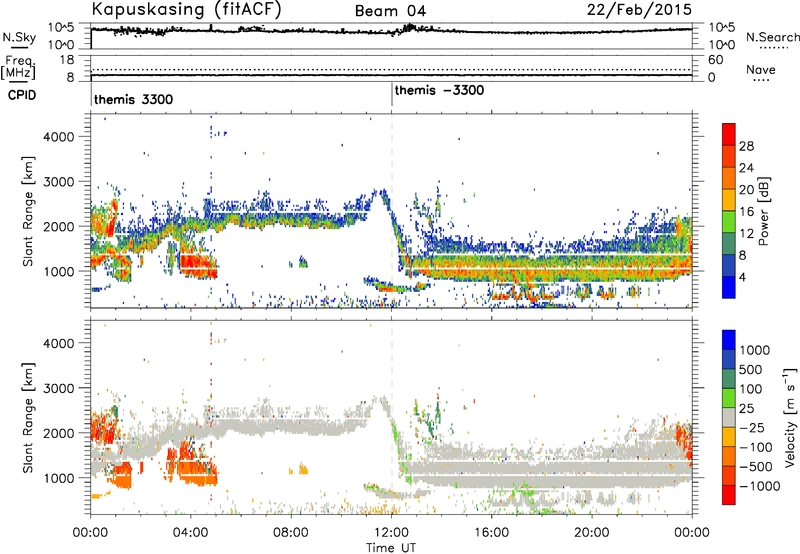Screen dimensions: 800x554
Task: Pick the blue top segment of Velocity color bar
Action: tap(729, 340)
